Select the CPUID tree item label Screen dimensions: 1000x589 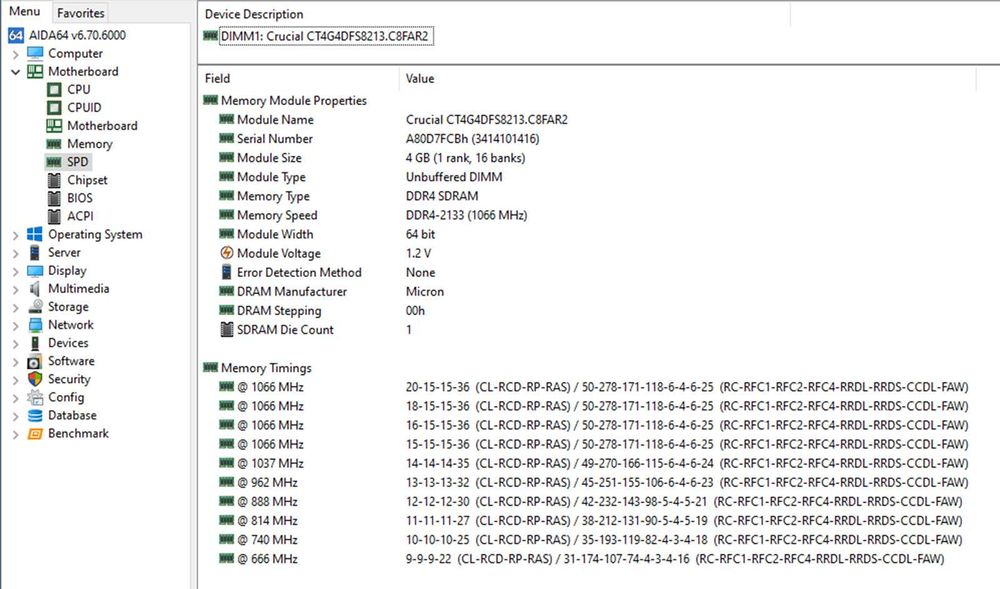(x=84, y=107)
